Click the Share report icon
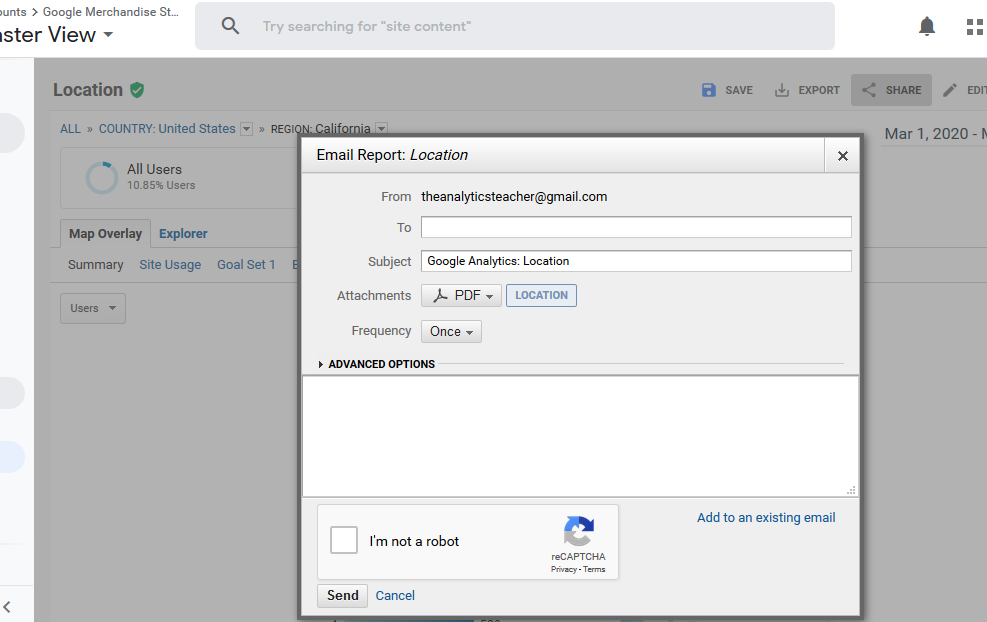The height and width of the screenshot is (622, 987). pyautogui.click(x=869, y=90)
